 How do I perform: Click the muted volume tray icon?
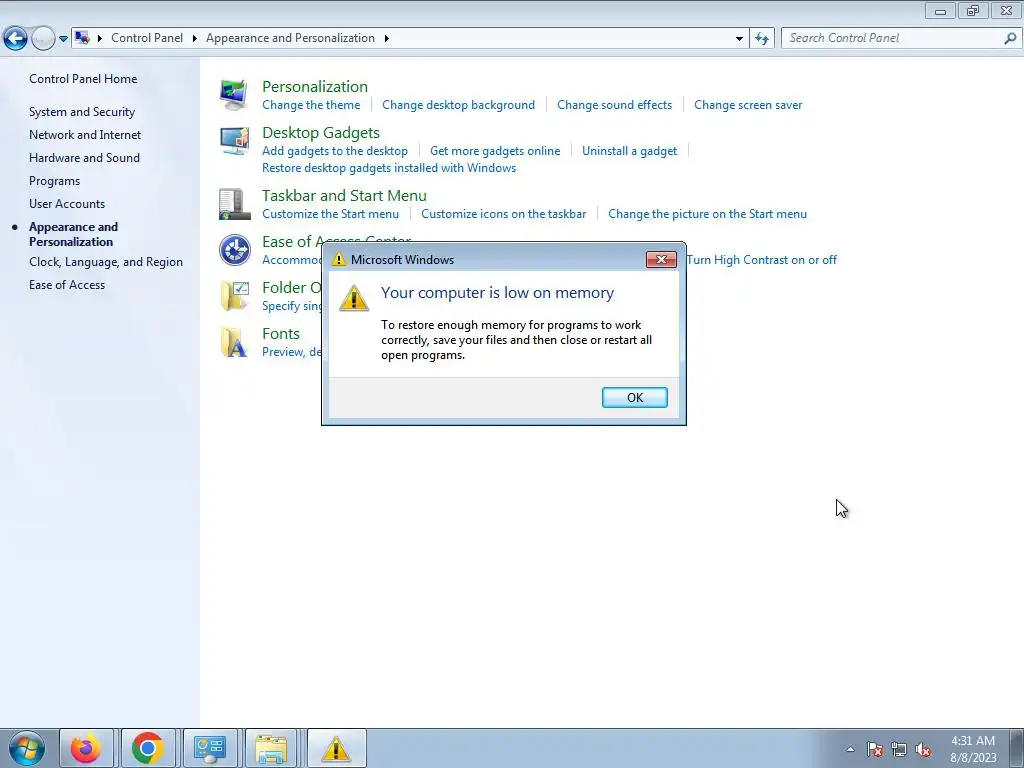coord(923,749)
